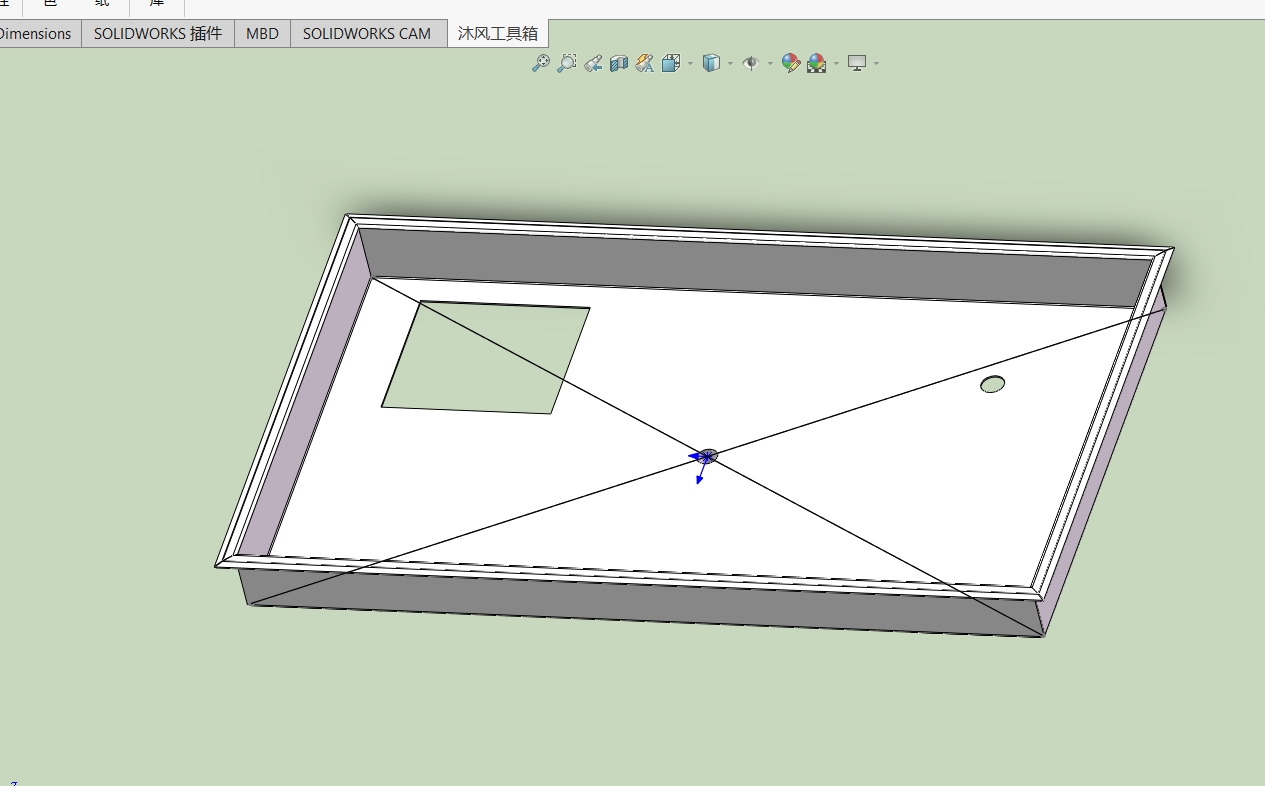Image resolution: width=1265 pixels, height=786 pixels.
Task: Expand Display Style dropdown arrow
Action: point(730,63)
